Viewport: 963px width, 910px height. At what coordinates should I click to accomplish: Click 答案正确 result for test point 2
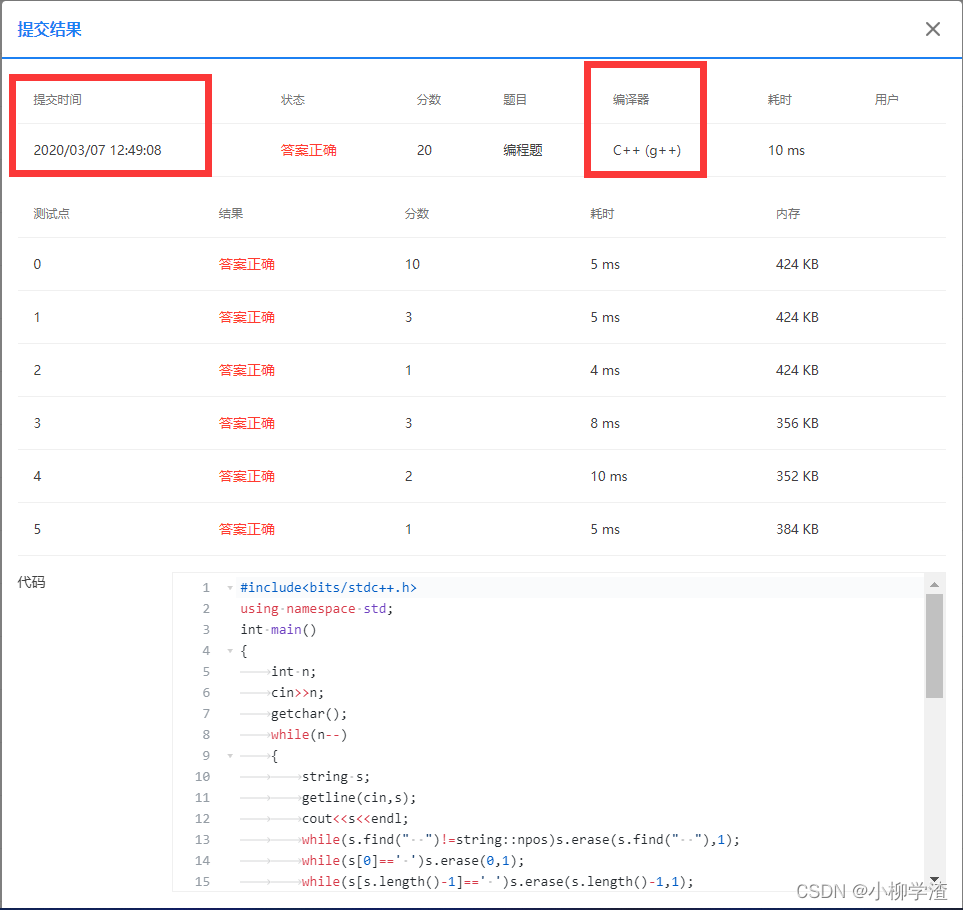(x=246, y=370)
